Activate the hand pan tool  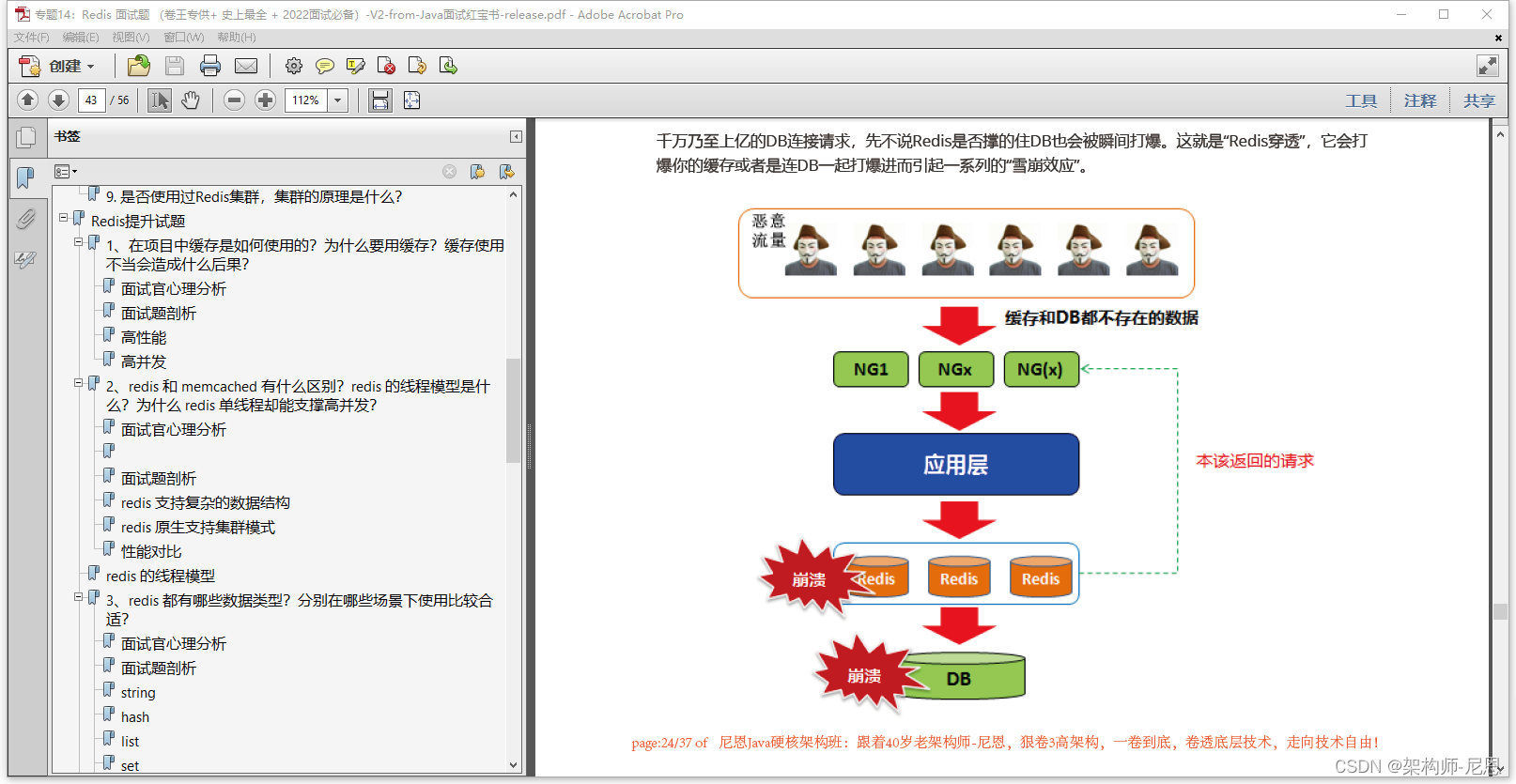(191, 100)
